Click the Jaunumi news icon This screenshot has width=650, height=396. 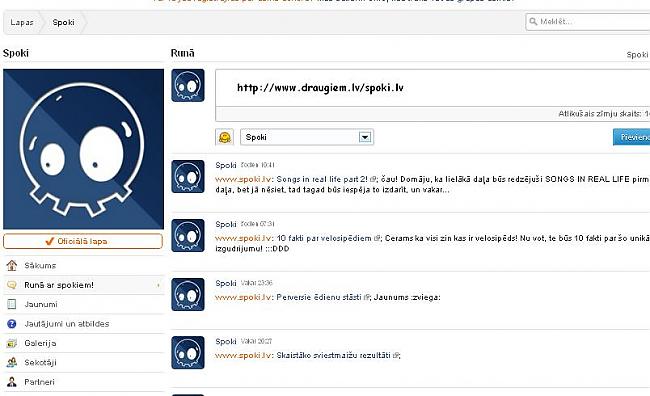[12, 304]
